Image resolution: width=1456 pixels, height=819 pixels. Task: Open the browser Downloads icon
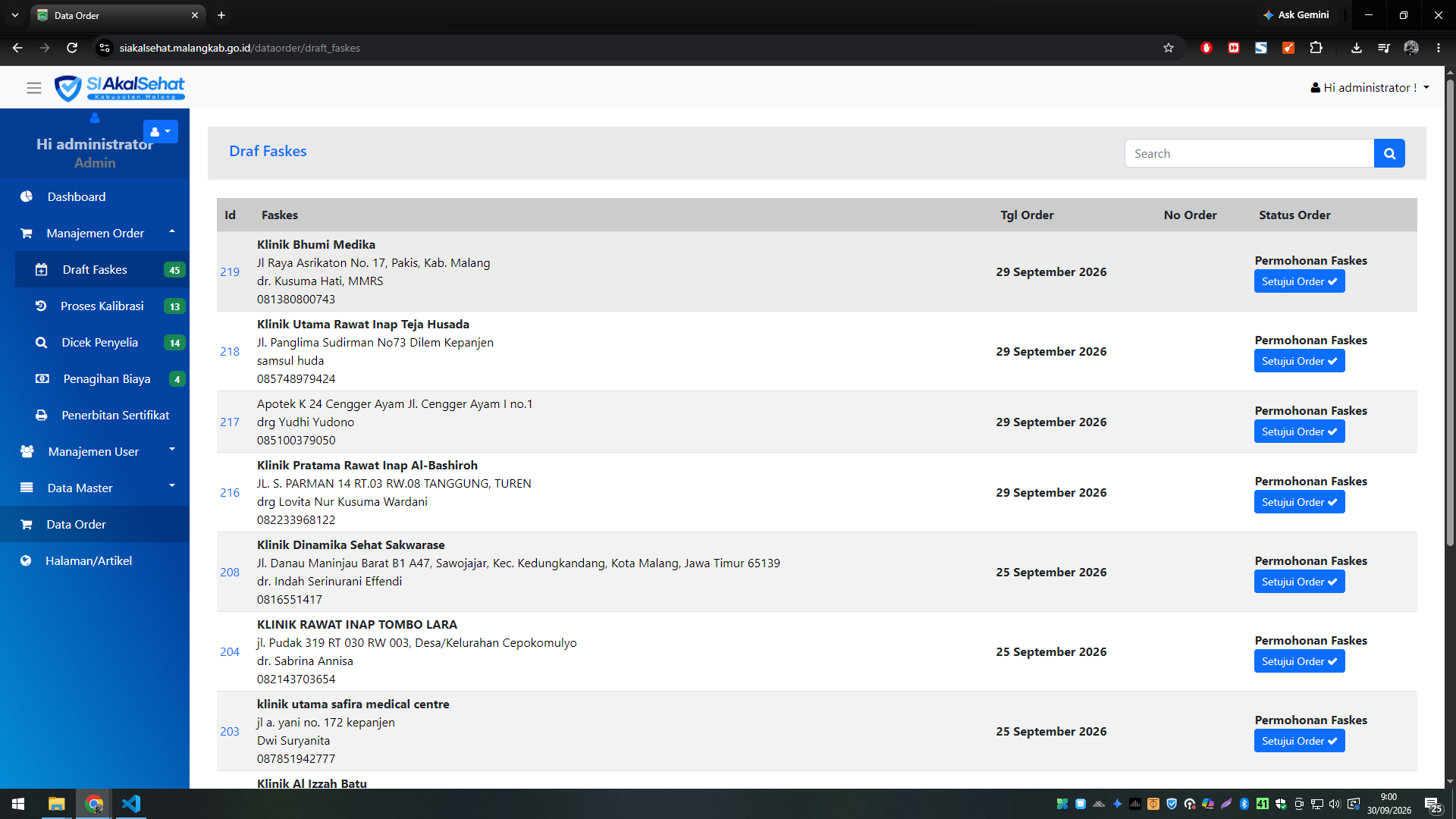point(1357,48)
